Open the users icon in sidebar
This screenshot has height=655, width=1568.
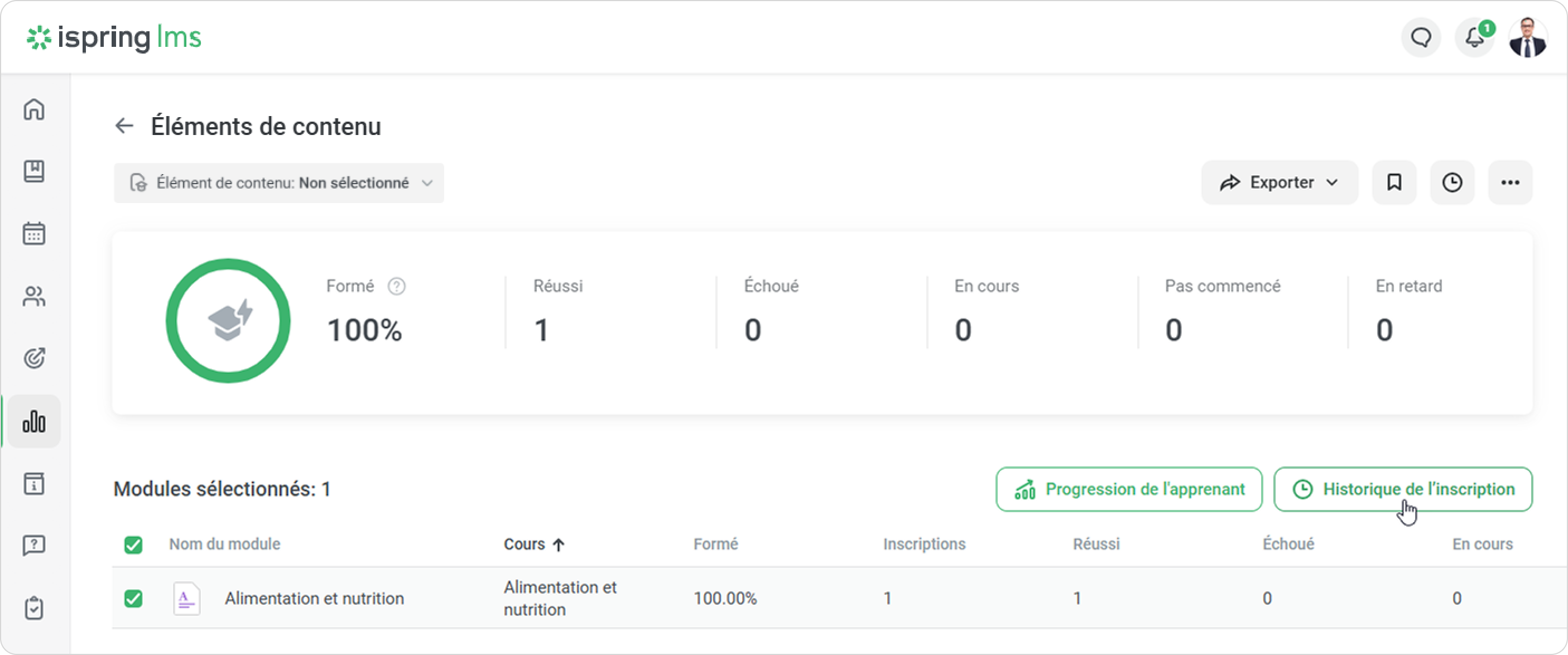click(34, 296)
